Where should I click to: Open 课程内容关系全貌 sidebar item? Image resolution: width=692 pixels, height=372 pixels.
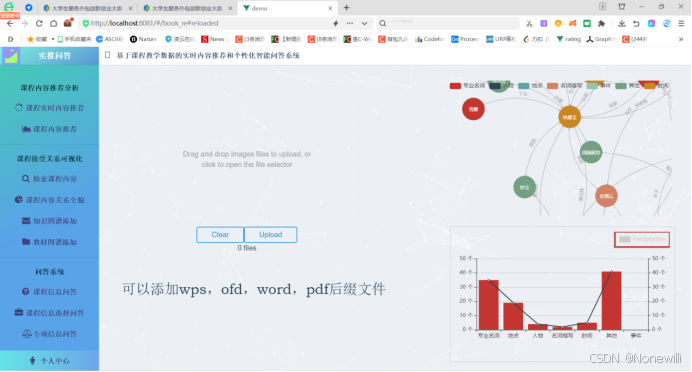(x=49, y=200)
